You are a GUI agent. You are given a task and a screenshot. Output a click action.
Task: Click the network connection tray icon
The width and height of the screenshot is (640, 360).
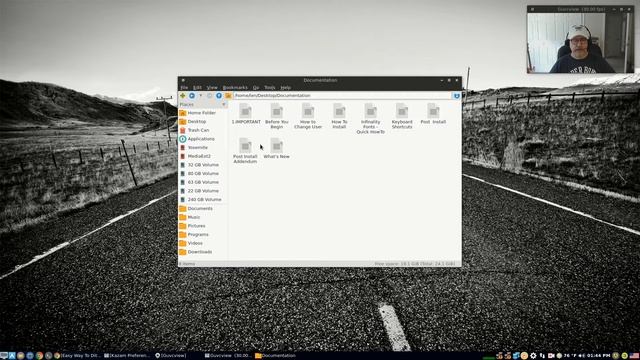542,356
